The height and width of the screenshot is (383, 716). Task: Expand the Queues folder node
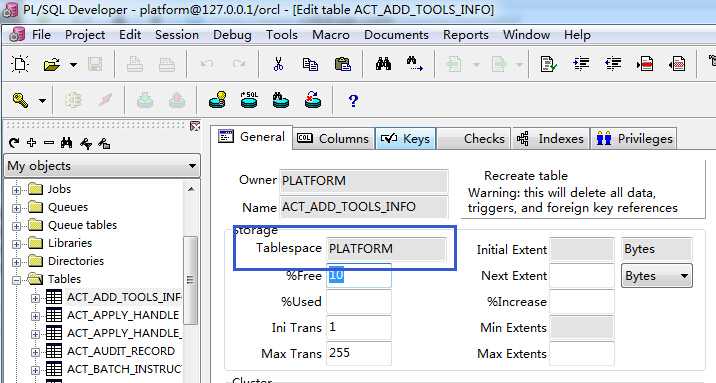tap(16, 208)
